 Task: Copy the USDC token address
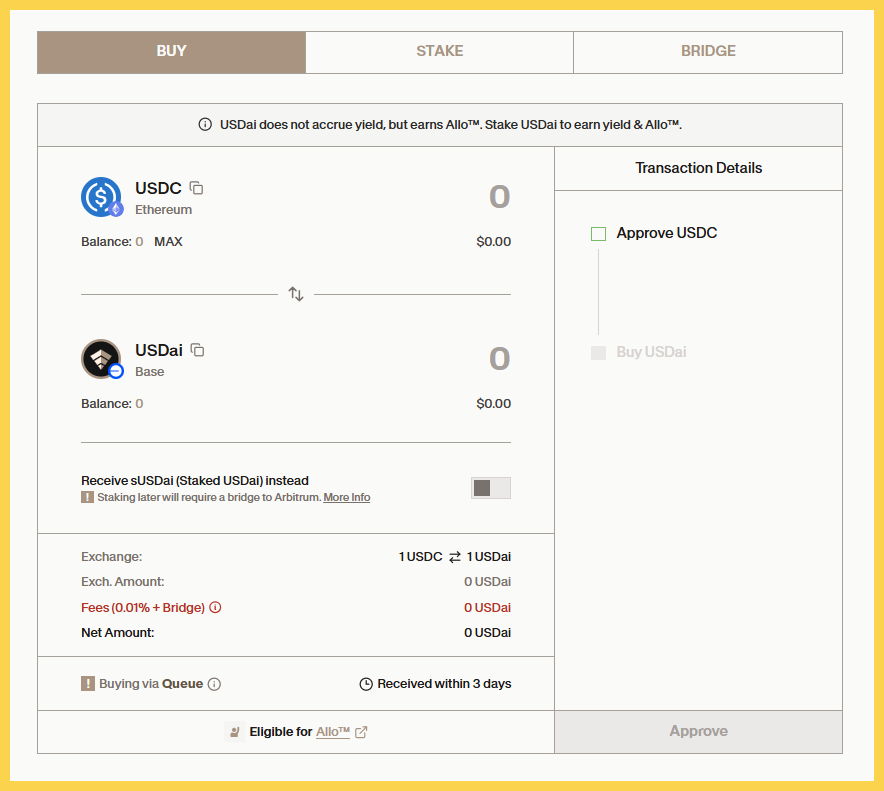pyautogui.click(x=196, y=188)
